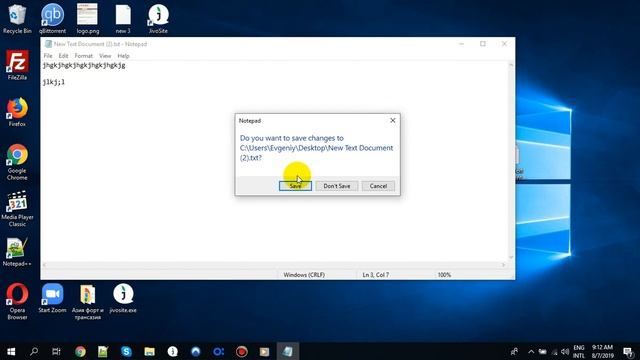Show hidden system tray icons
Image resolution: width=640 pixels, height=360 pixels.
[531, 351]
